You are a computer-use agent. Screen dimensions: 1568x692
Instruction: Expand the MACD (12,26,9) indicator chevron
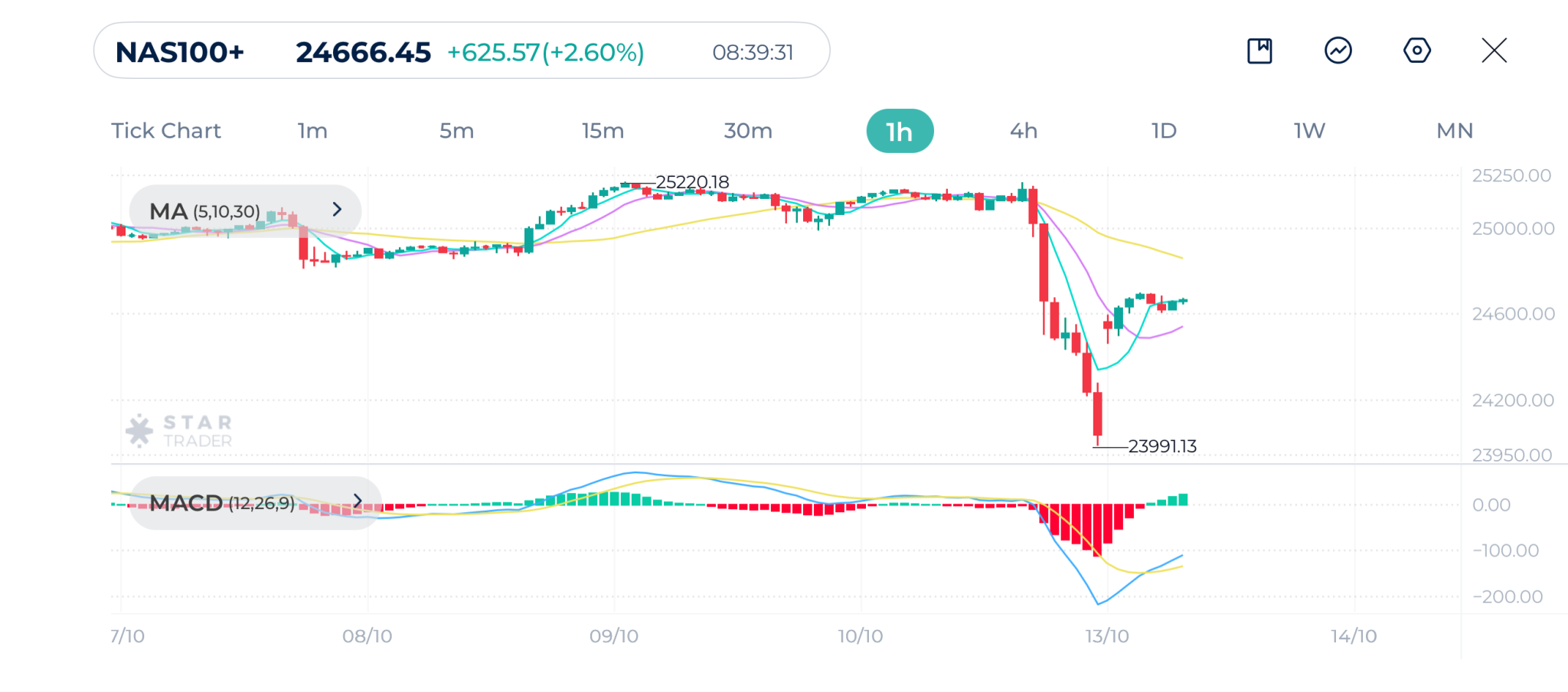tap(357, 501)
